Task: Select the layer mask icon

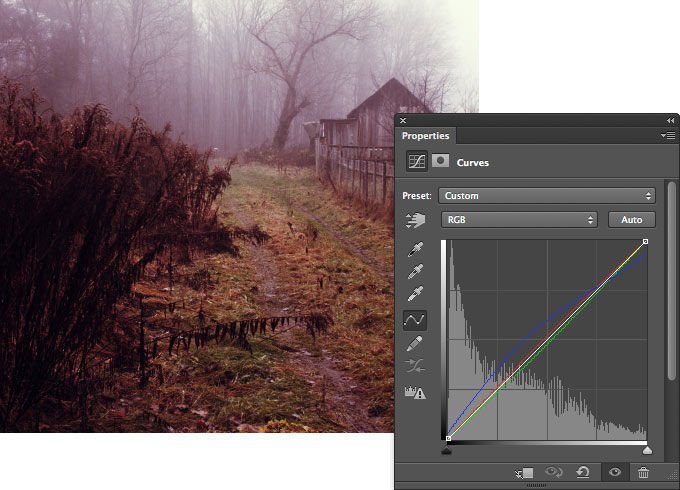Action: pyautogui.click(x=440, y=161)
